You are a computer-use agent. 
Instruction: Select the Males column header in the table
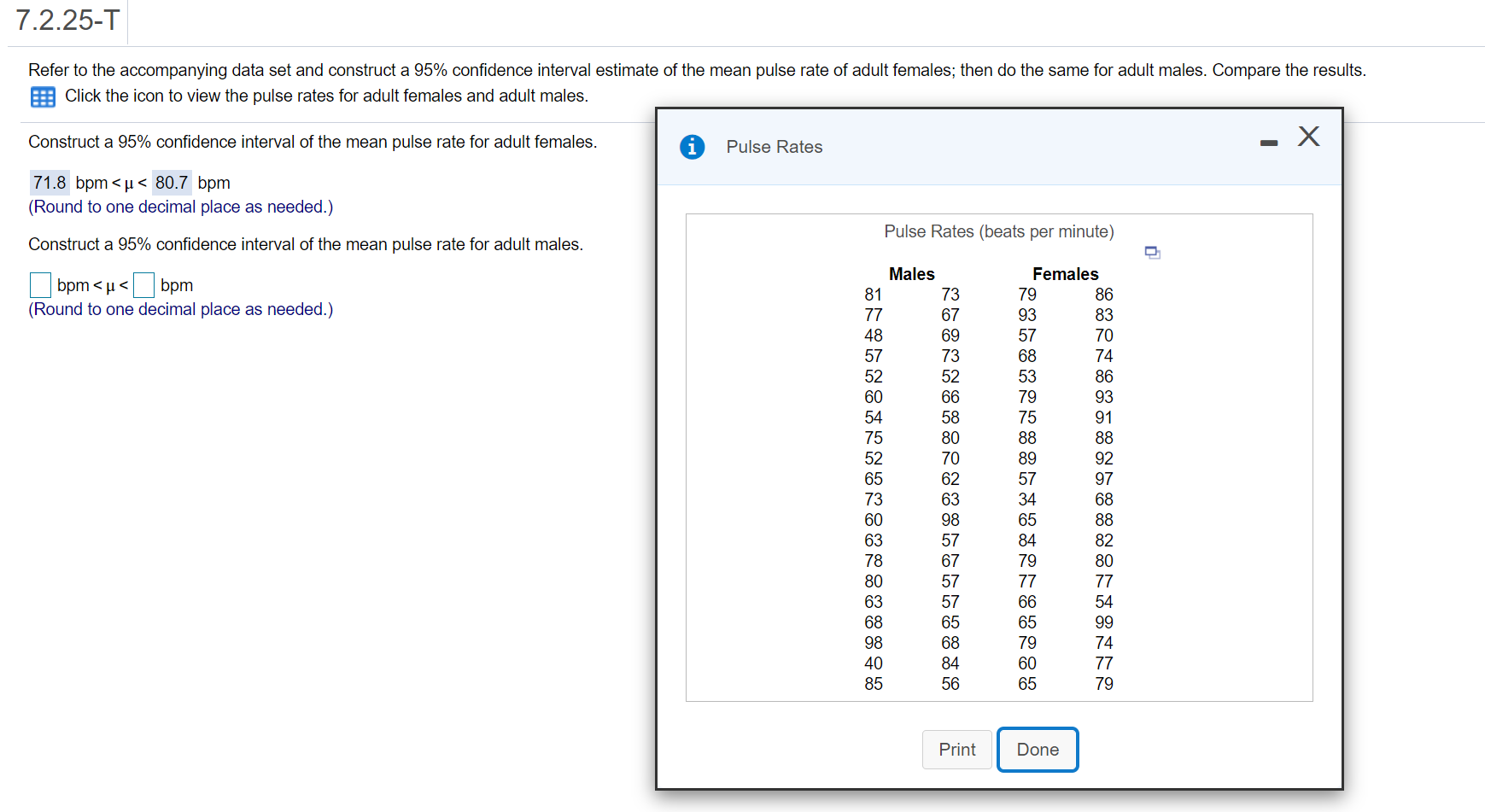912,274
